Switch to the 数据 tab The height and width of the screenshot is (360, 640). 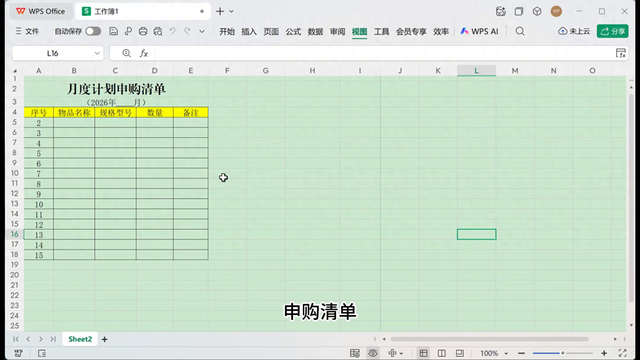click(315, 31)
